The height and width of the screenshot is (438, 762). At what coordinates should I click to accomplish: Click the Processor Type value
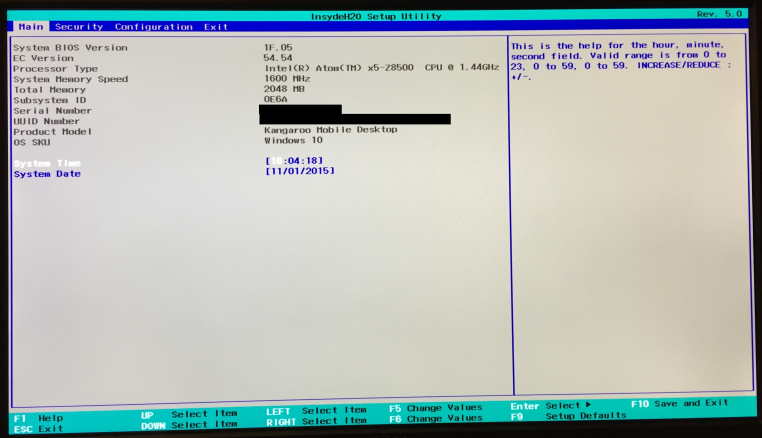(x=380, y=69)
